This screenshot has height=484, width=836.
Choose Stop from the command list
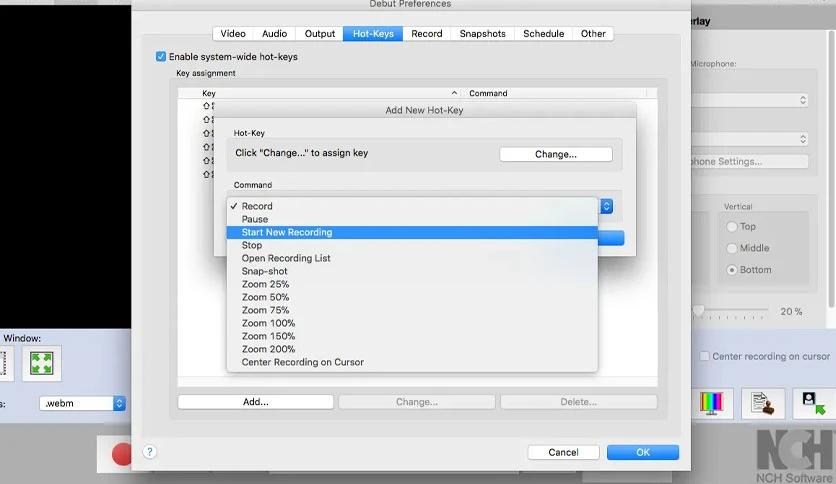click(x=412, y=245)
